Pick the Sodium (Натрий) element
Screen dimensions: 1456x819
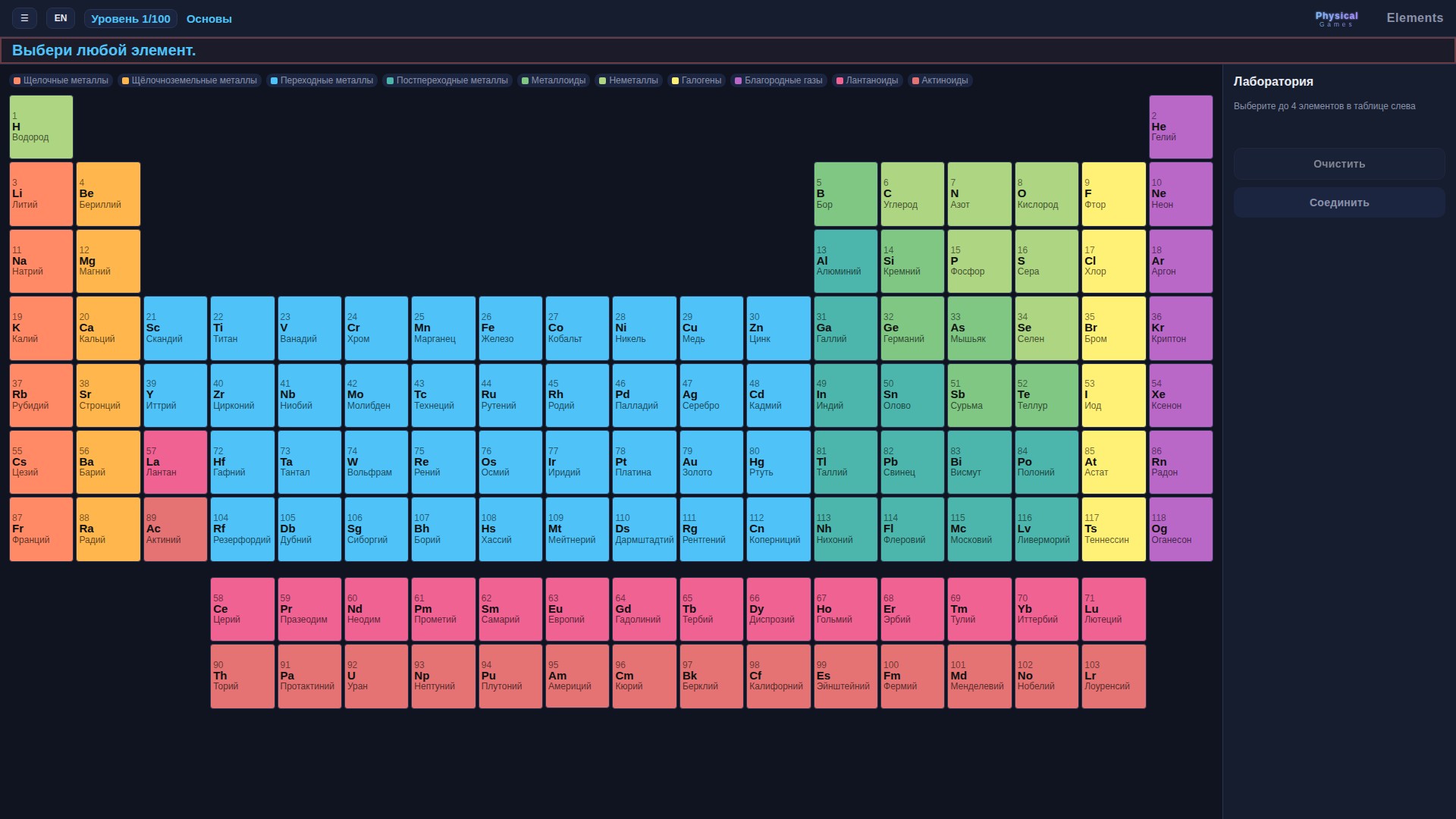tap(42, 262)
